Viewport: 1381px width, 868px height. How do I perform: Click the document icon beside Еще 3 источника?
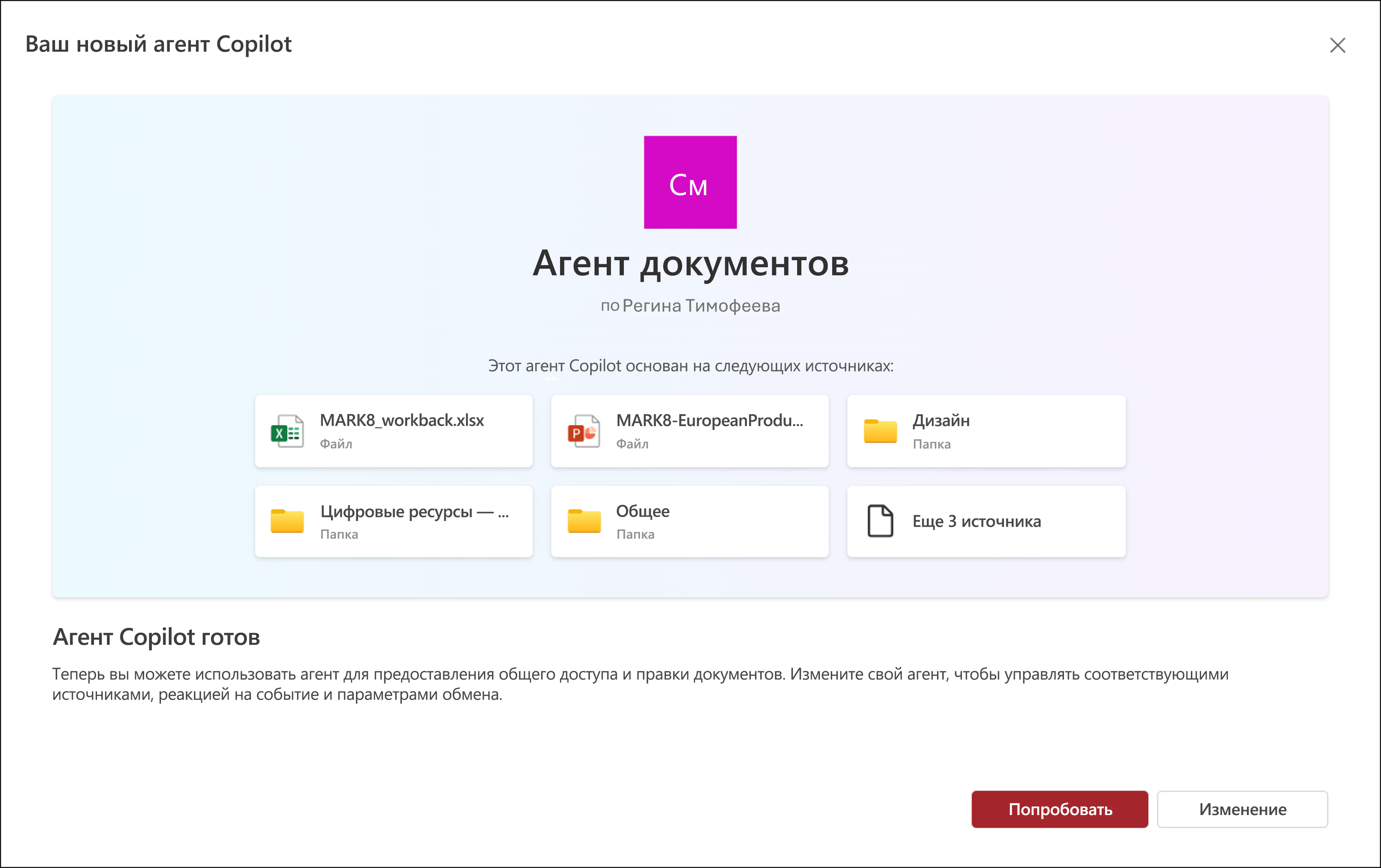click(x=880, y=521)
